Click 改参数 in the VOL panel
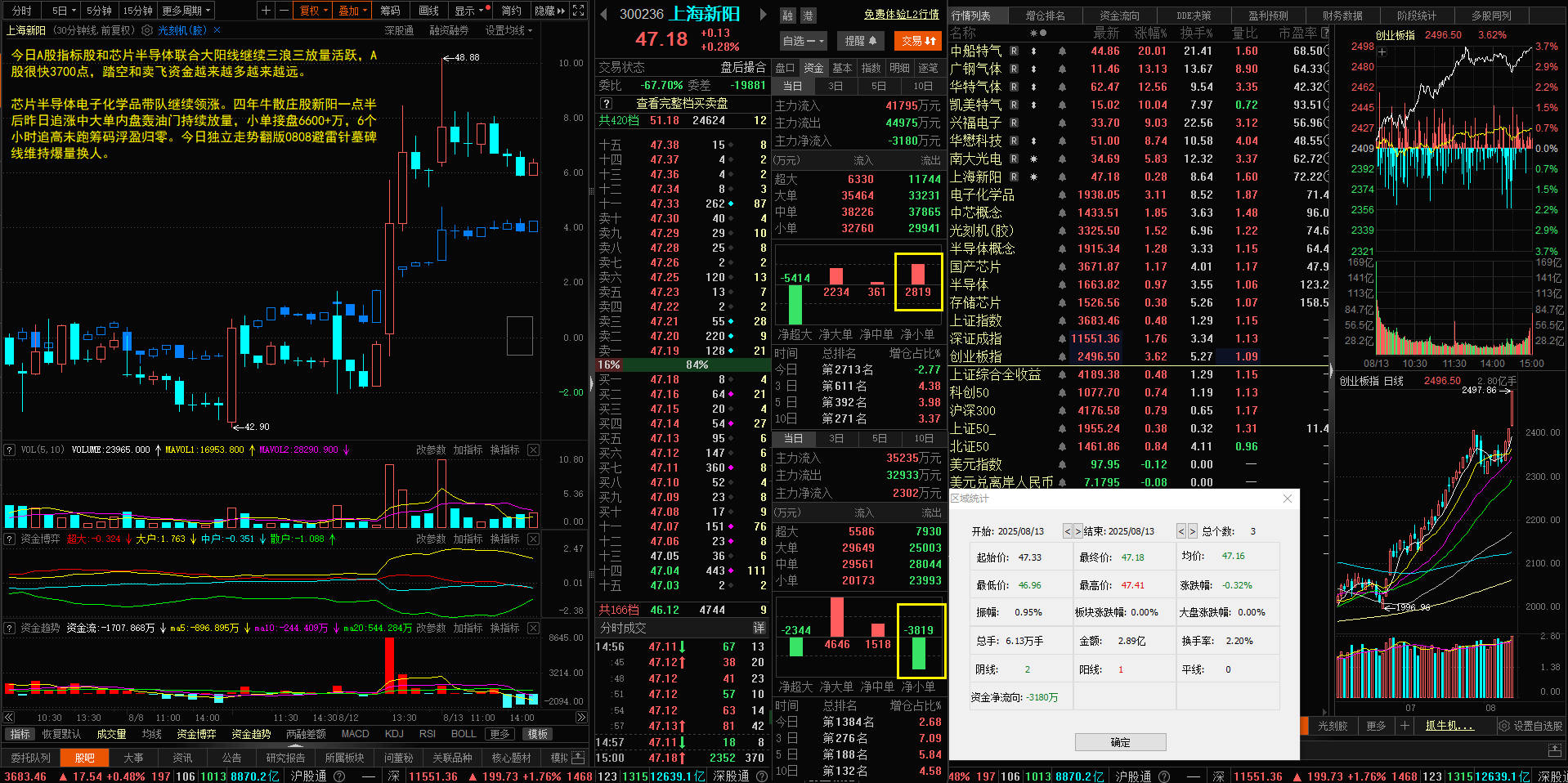Viewport: 1568px width, 783px height. pyautogui.click(x=431, y=450)
